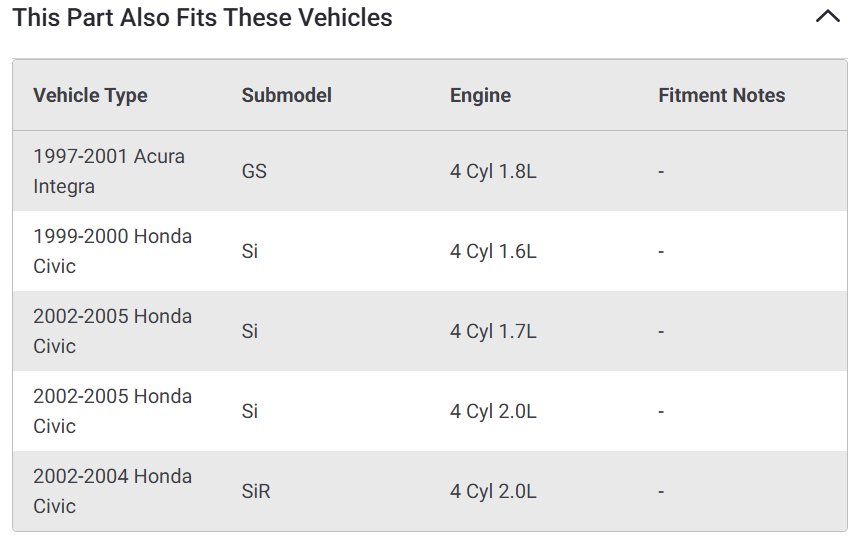Select the Engine column header
The width and height of the screenshot is (859, 542).
[480, 96]
